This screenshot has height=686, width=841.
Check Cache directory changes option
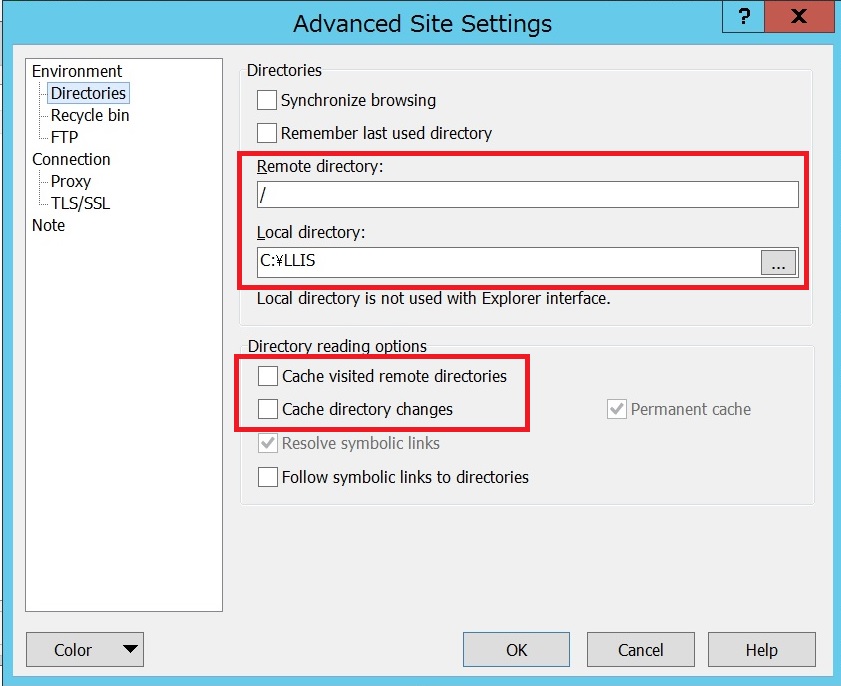point(268,409)
